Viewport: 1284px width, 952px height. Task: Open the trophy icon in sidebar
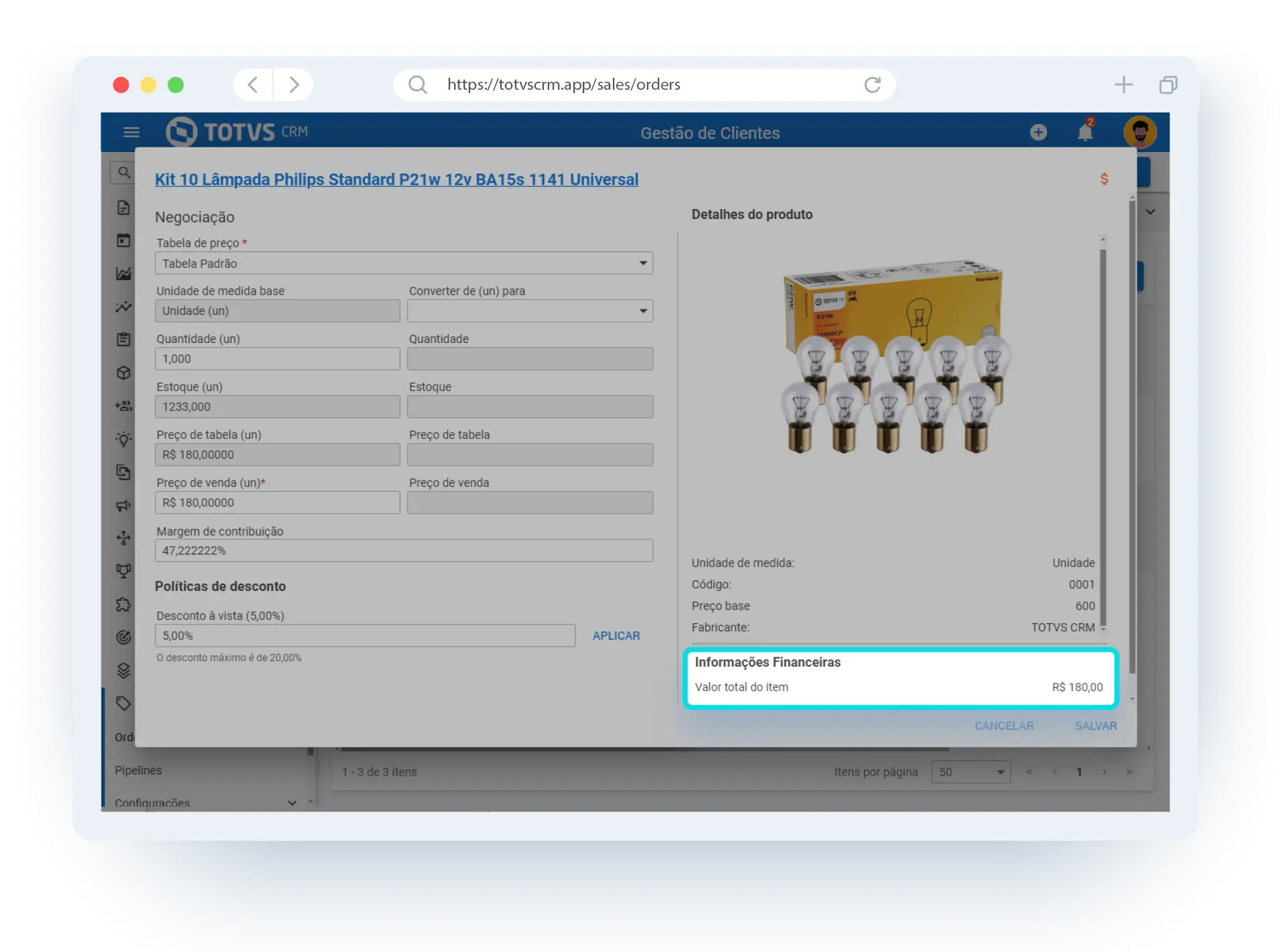pyautogui.click(x=123, y=571)
